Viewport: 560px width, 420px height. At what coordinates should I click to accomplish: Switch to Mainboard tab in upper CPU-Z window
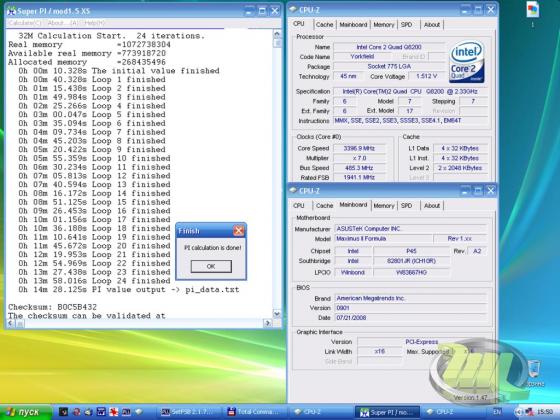tap(353, 25)
